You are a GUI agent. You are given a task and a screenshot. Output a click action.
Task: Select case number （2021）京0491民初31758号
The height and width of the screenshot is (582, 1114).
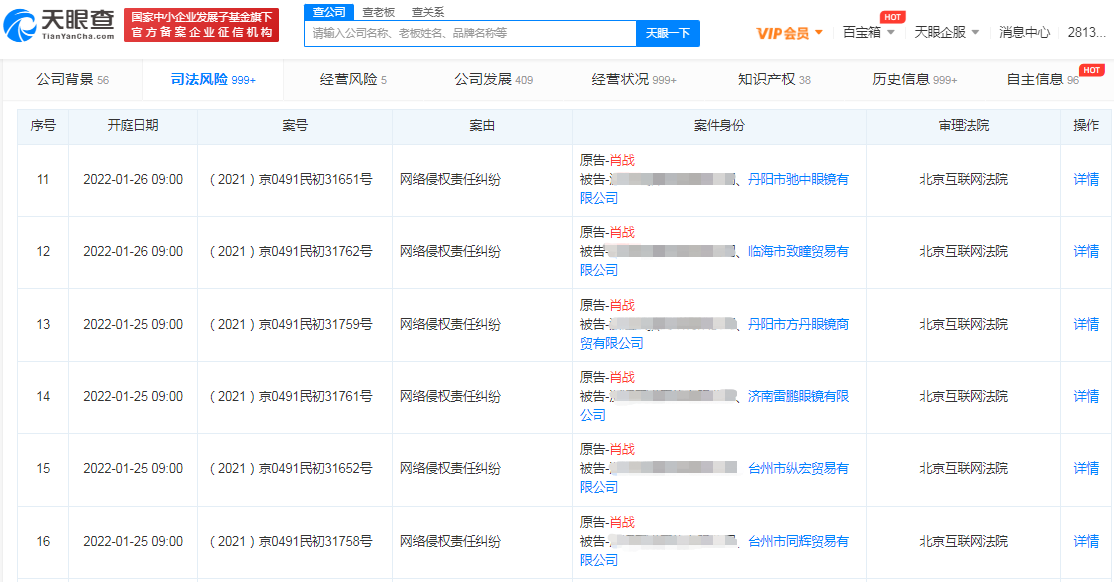pyautogui.click(x=291, y=541)
